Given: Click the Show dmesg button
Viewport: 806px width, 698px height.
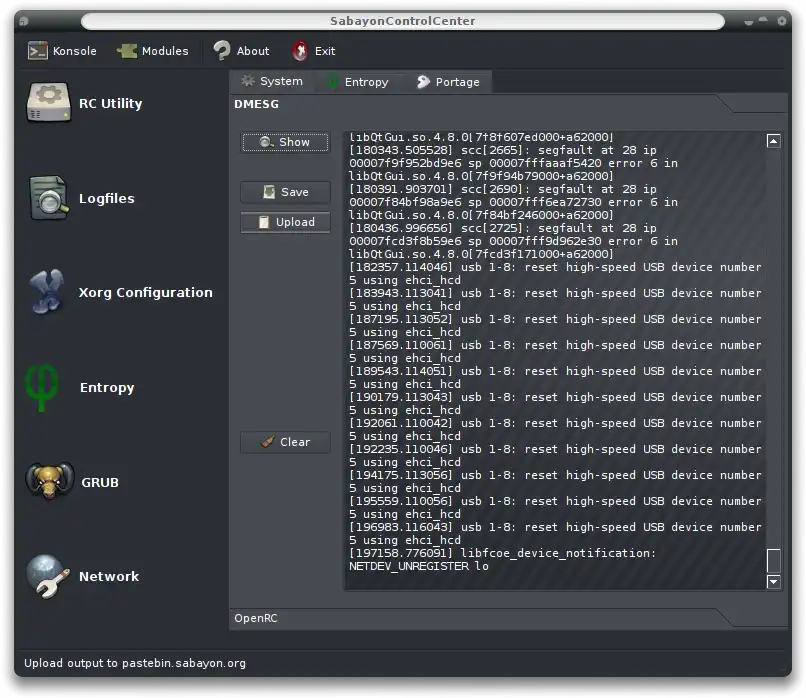Looking at the screenshot, I should pyautogui.click(x=285, y=142).
